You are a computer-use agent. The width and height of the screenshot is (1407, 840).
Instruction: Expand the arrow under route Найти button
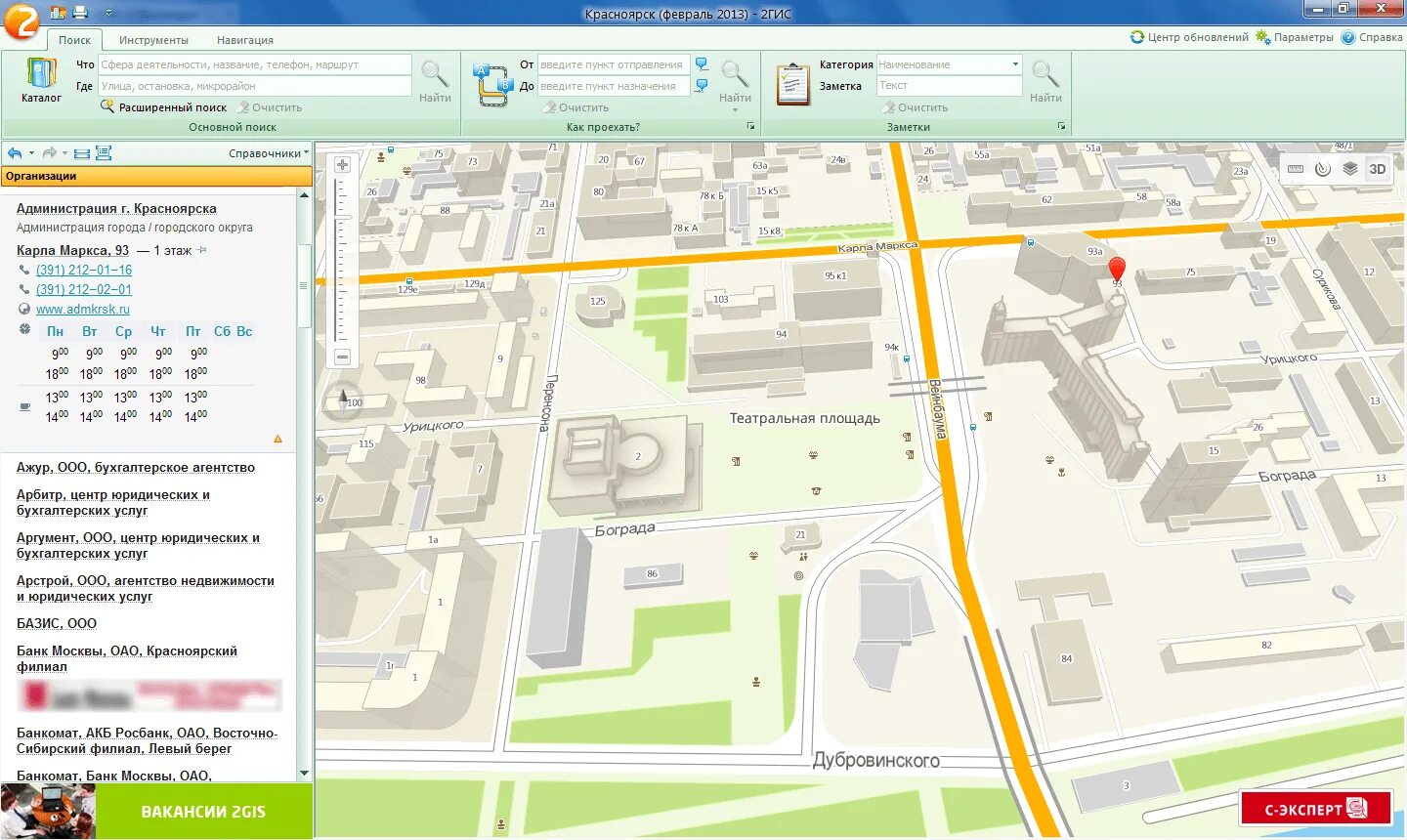click(735, 110)
